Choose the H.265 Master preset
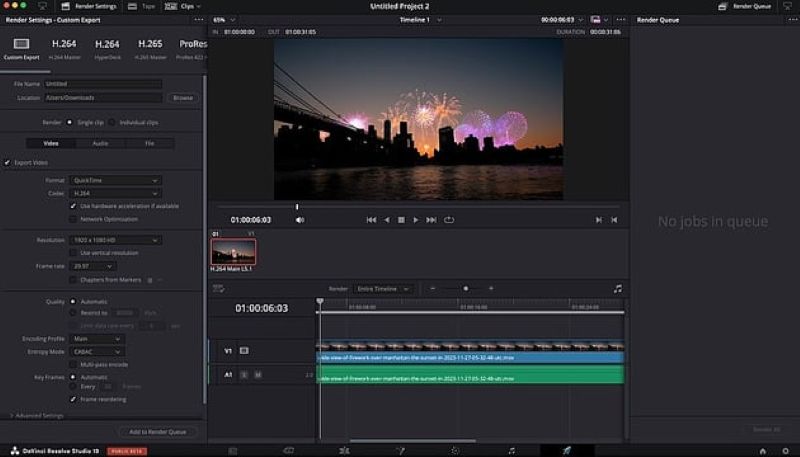 149,46
